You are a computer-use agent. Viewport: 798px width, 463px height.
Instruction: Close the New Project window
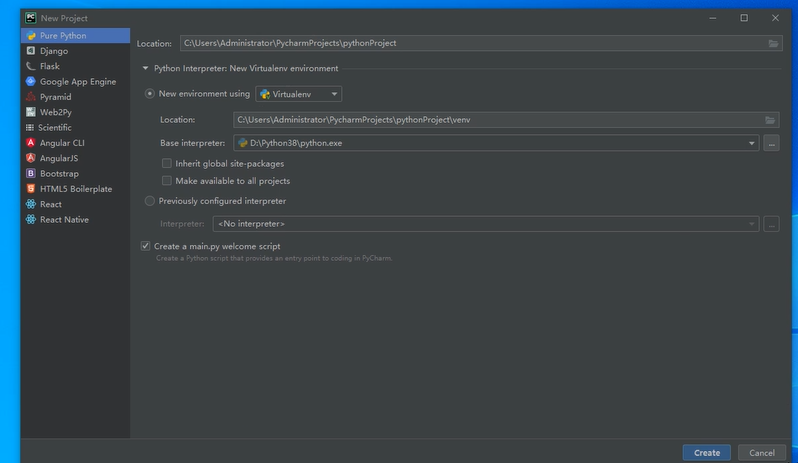click(x=775, y=18)
